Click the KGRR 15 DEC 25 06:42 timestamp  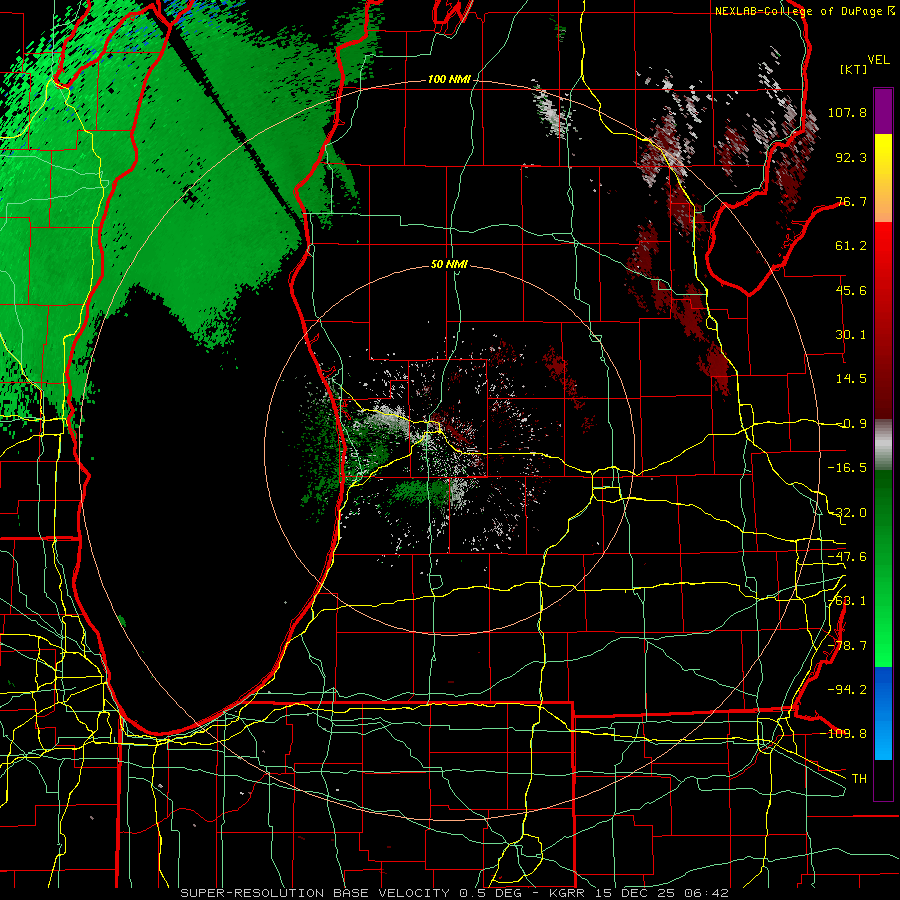[639, 893]
